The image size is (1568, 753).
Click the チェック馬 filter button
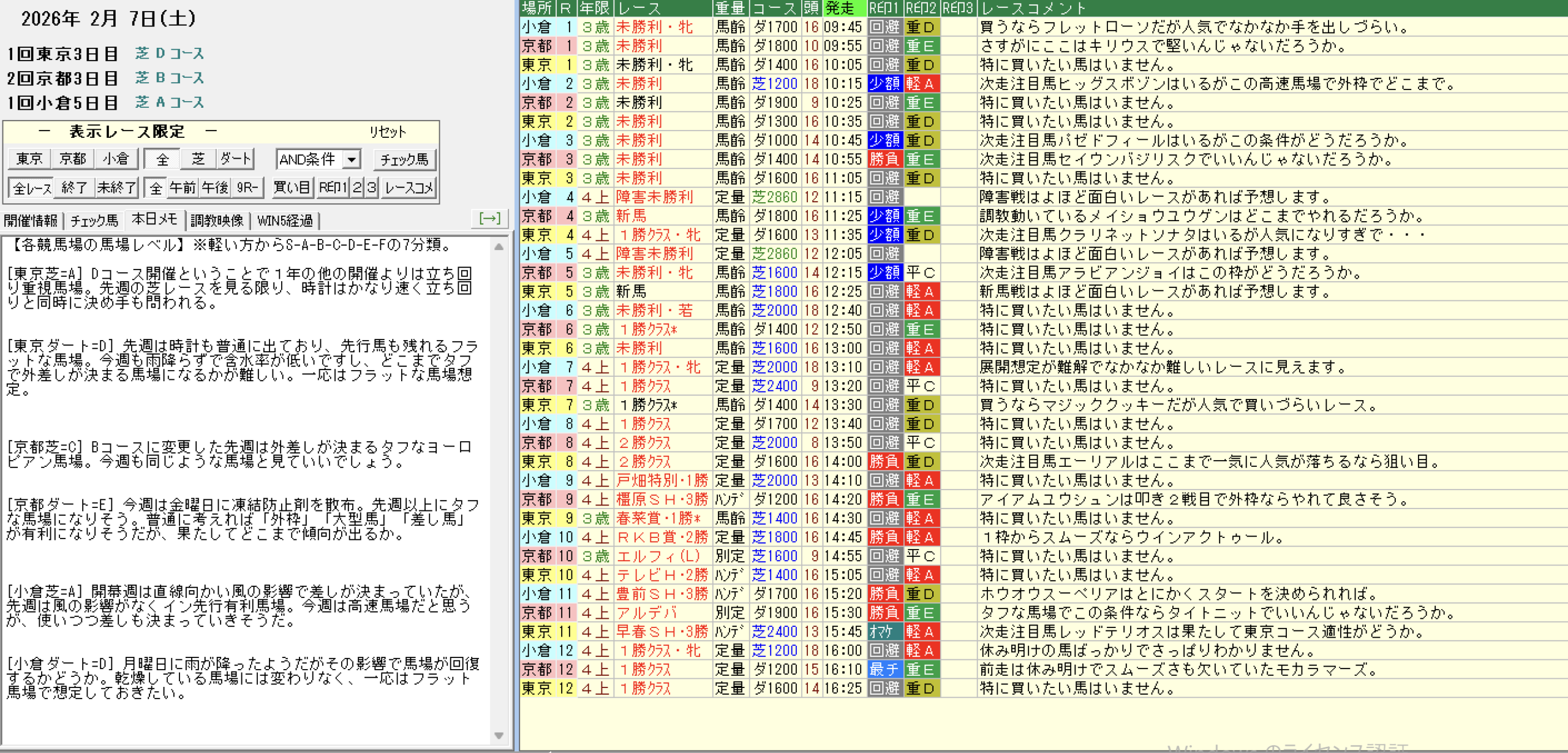(404, 159)
